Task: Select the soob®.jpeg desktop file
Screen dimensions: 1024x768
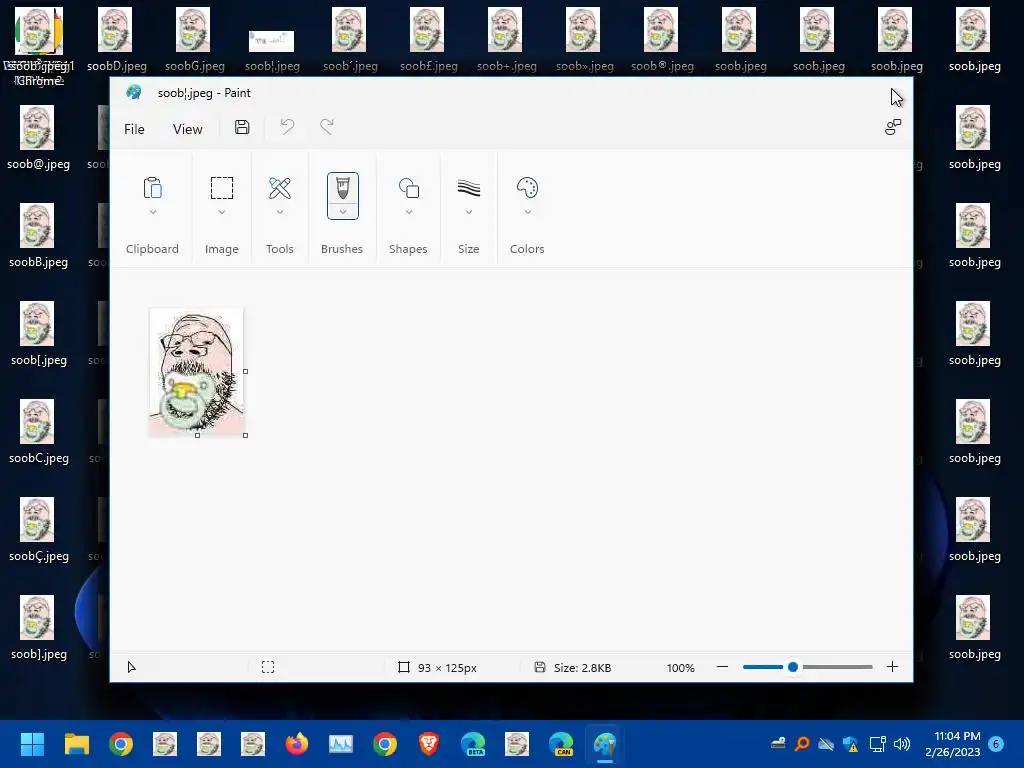Action: point(662,40)
